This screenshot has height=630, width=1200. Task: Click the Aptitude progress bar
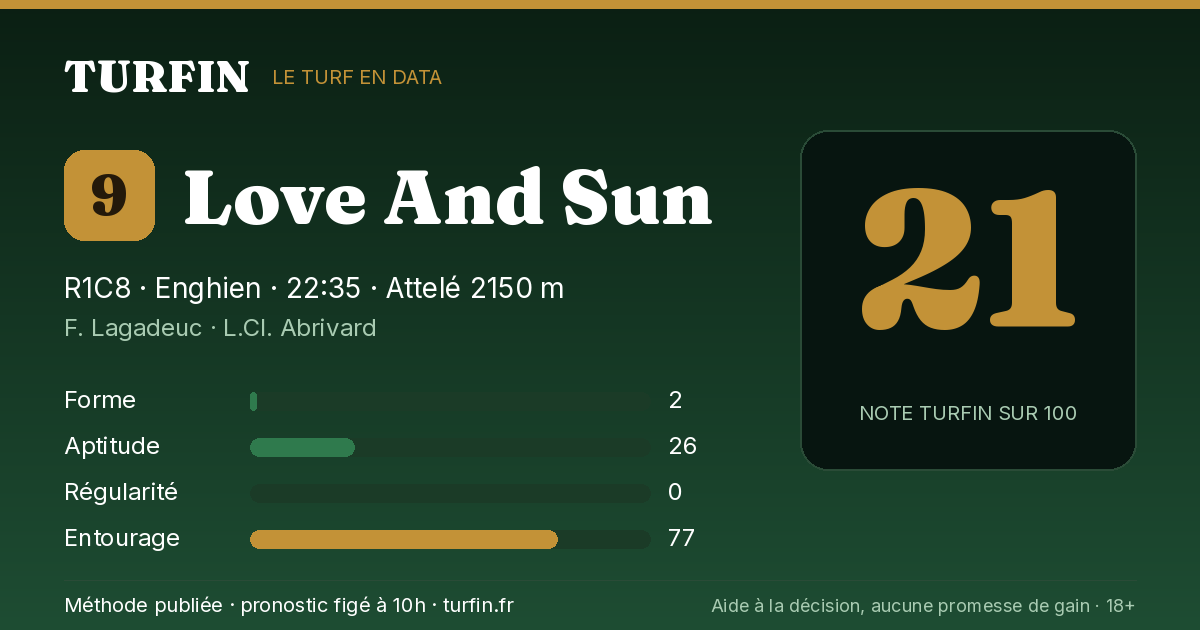(450, 447)
